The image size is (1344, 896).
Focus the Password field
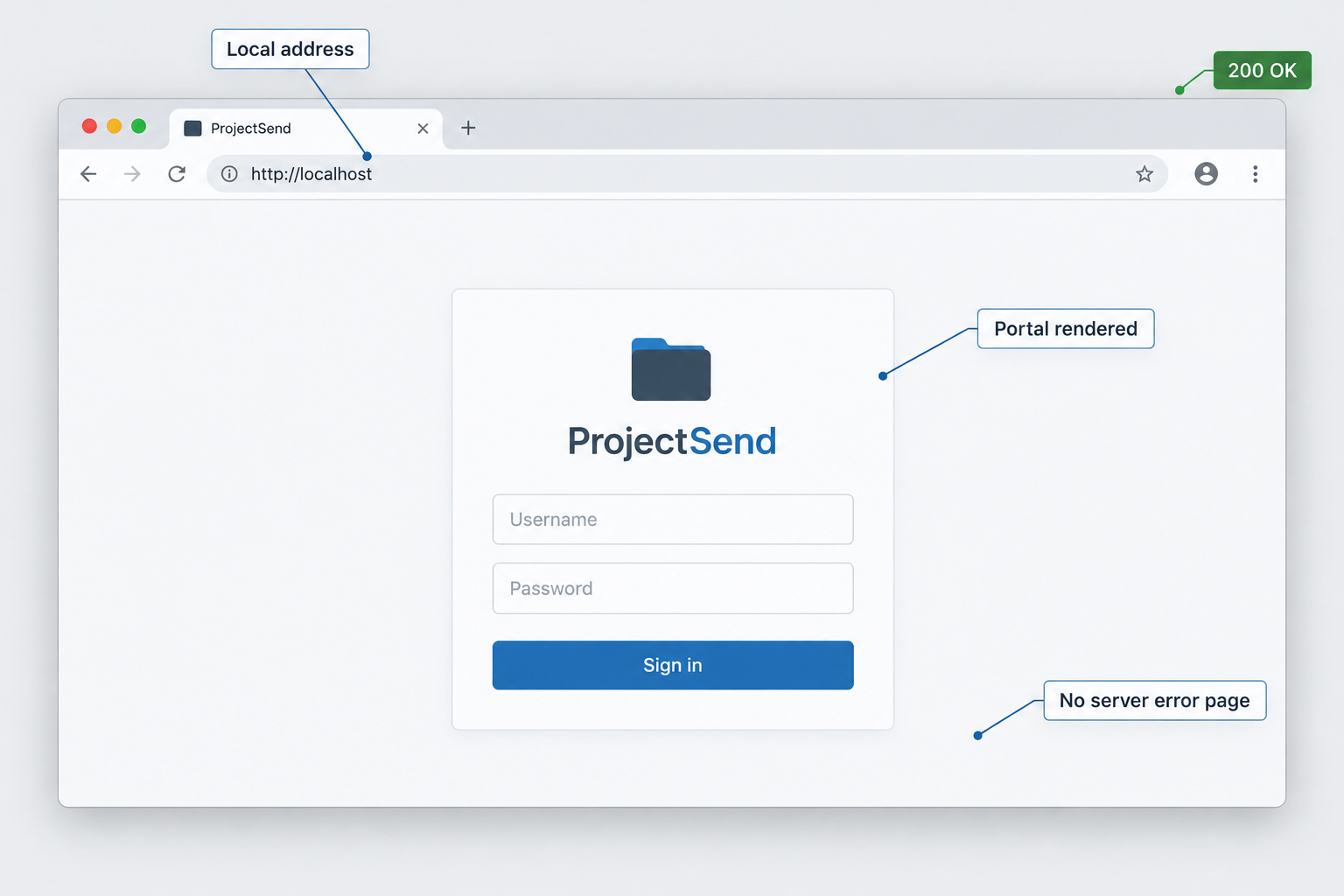click(x=673, y=588)
